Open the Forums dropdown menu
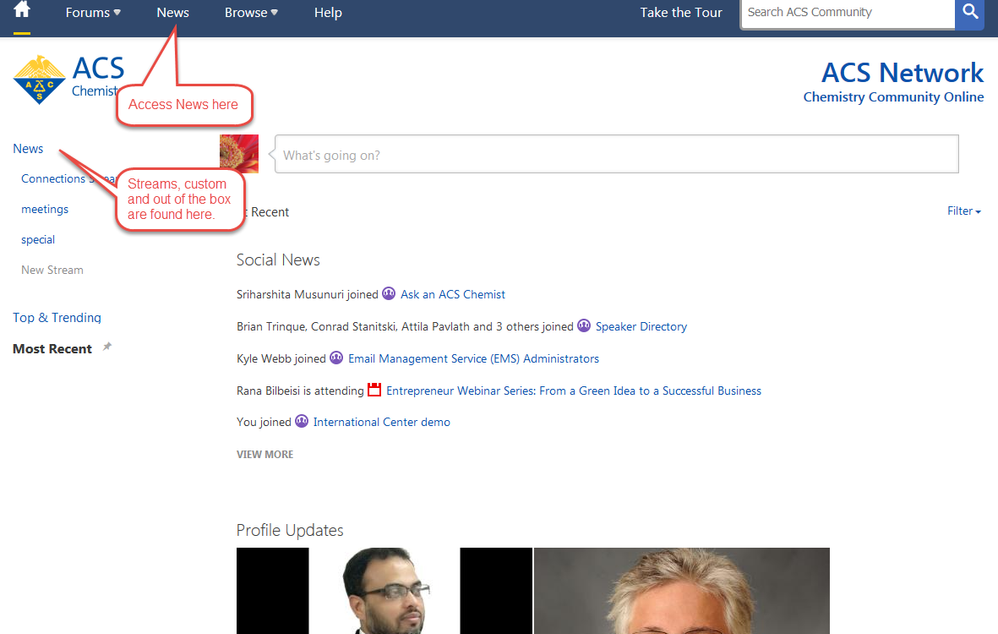 click(93, 13)
